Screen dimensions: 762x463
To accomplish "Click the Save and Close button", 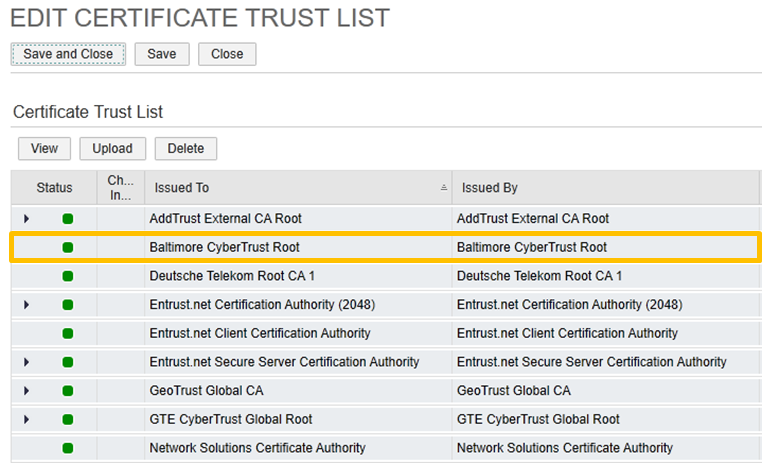I will pos(68,54).
